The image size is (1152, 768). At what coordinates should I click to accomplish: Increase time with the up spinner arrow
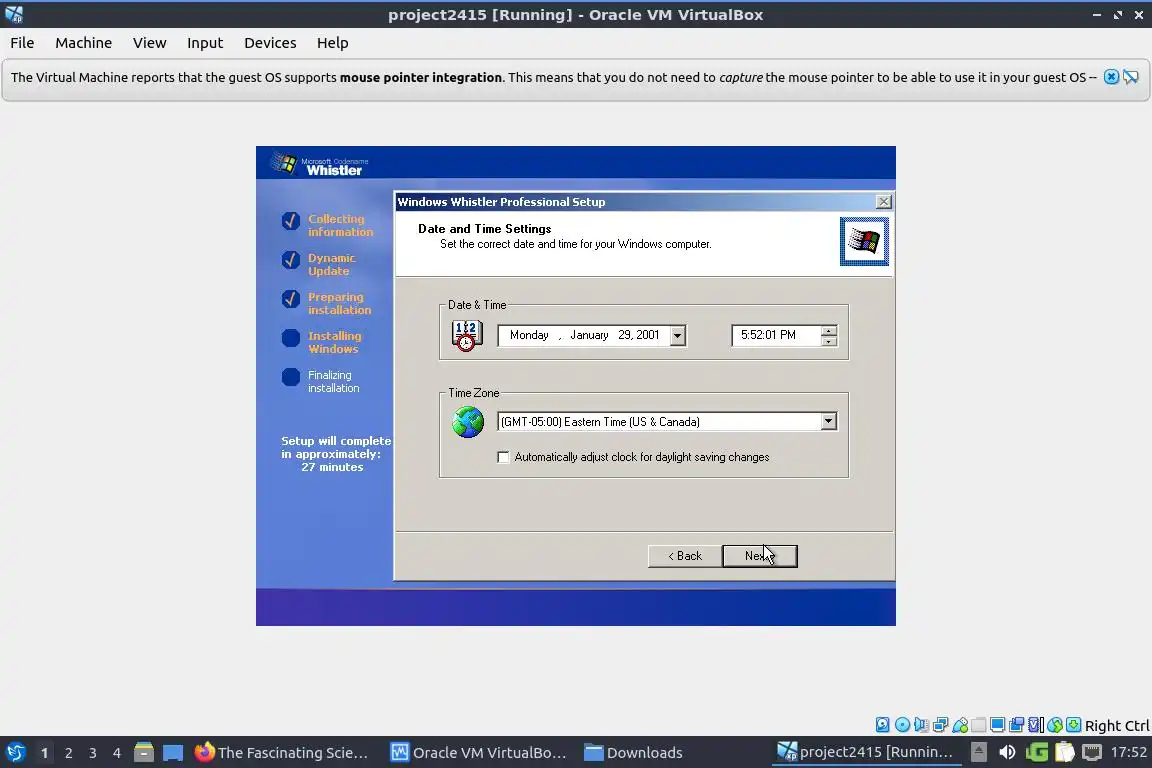click(x=829, y=331)
